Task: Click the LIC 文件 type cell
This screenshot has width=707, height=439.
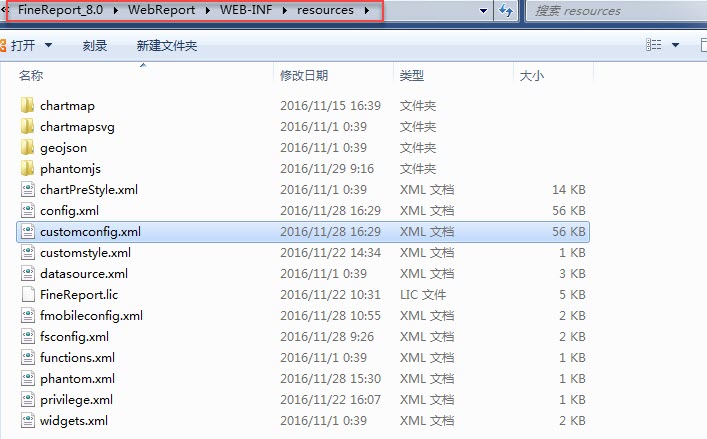Action: pyautogui.click(x=423, y=294)
